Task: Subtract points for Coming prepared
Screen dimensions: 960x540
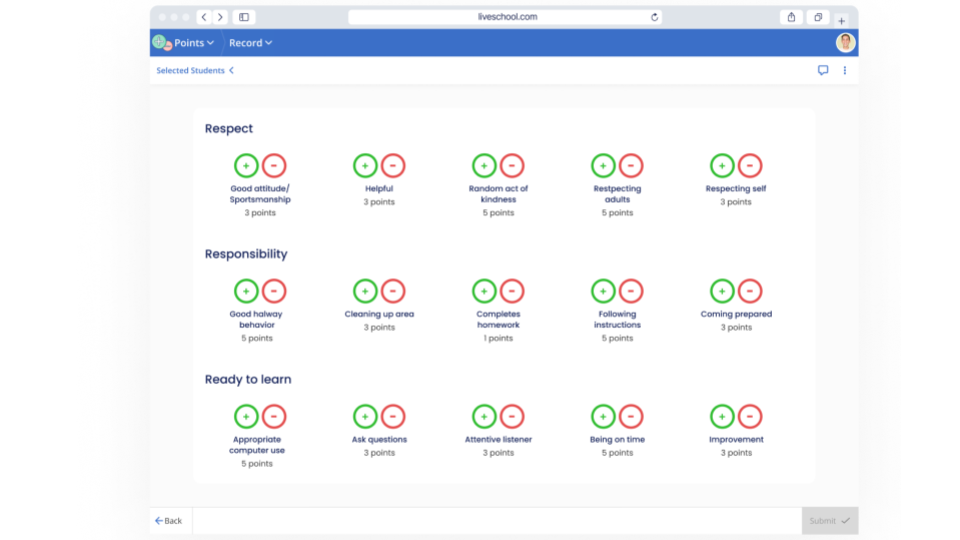Action: tap(750, 291)
